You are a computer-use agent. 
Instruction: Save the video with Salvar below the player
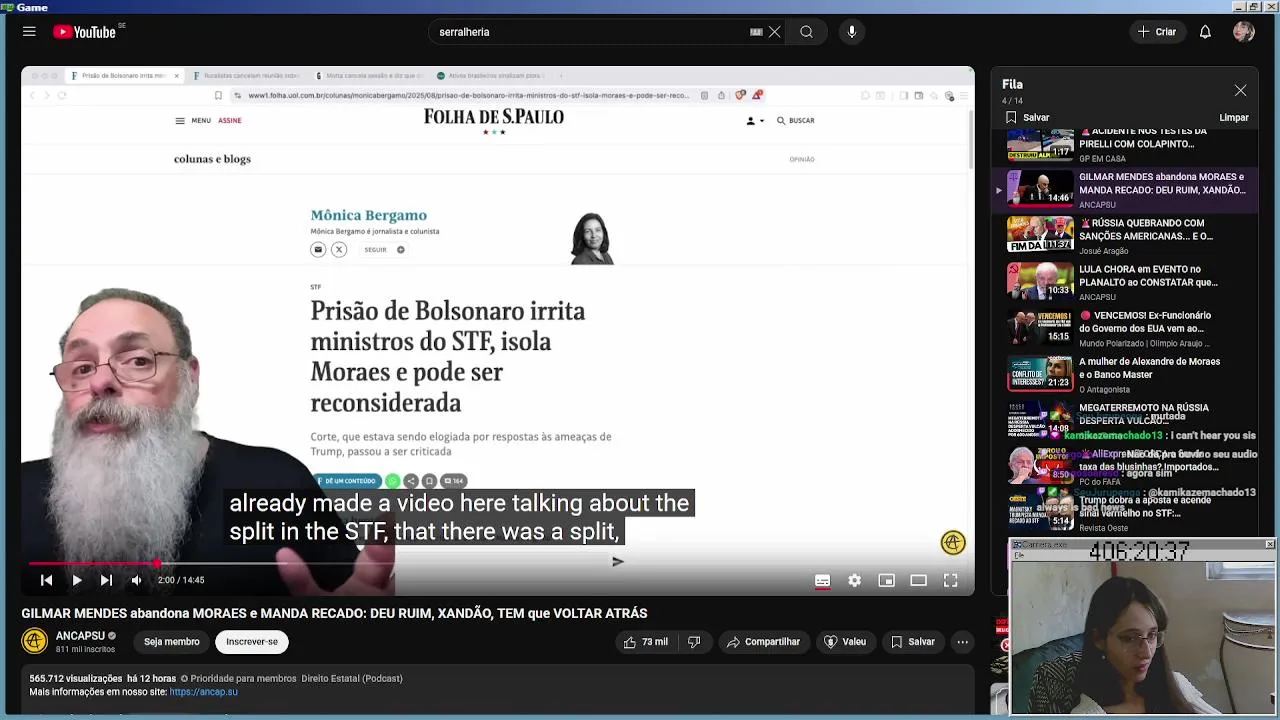913,642
